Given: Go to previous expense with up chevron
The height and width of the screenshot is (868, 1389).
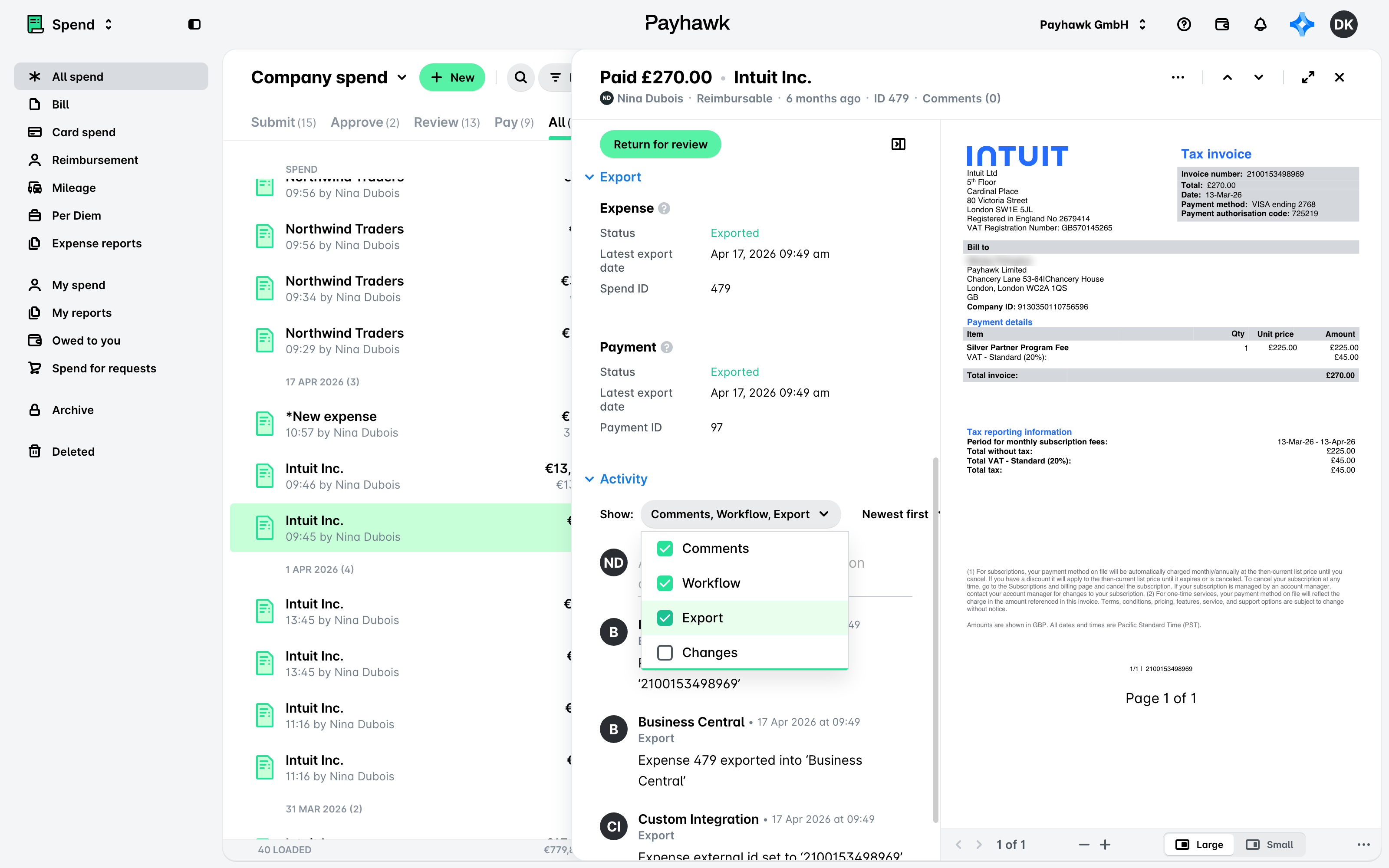Looking at the screenshot, I should click(x=1227, y=77).
